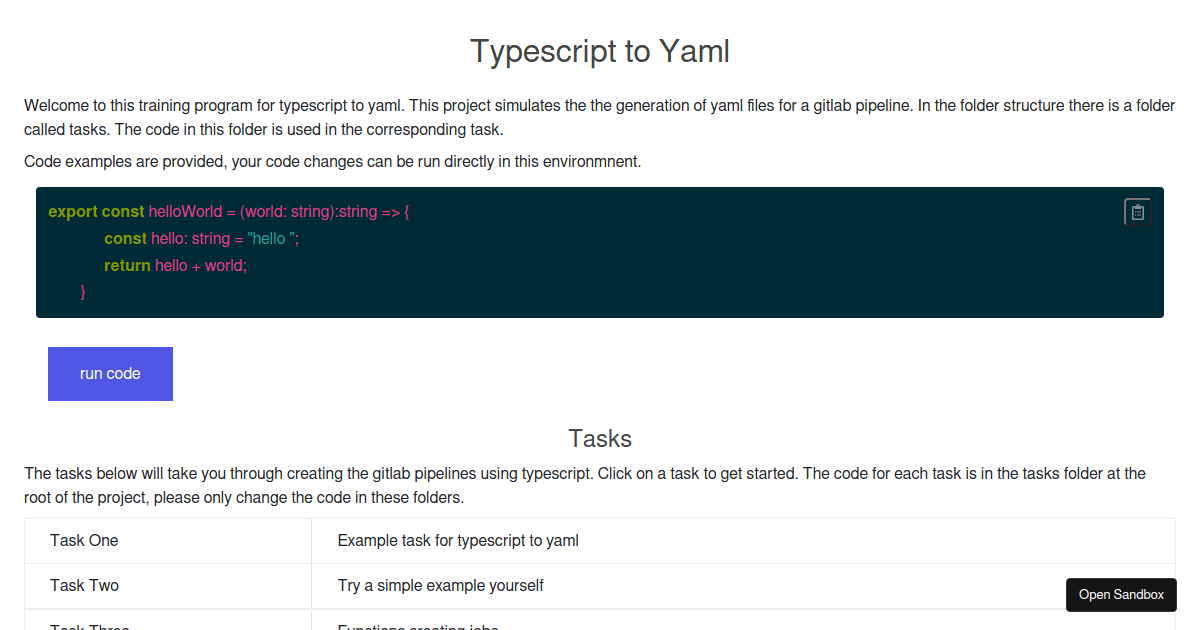Click the clipboard copy icon on the code block
Screen dimensions: 1200x630
[1137, 211]
